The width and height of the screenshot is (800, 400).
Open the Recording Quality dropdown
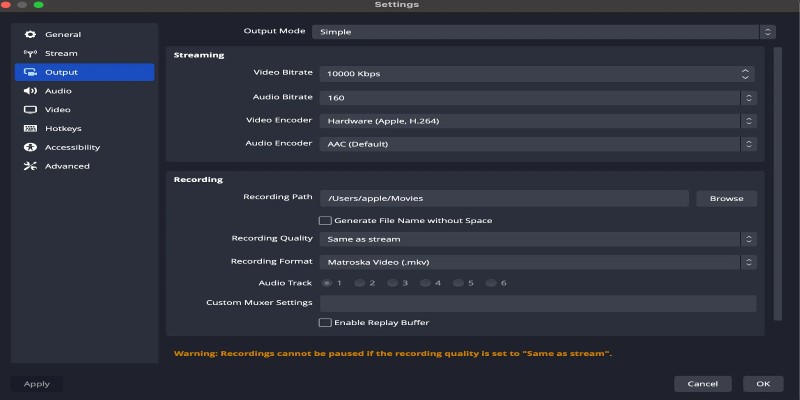538,239
